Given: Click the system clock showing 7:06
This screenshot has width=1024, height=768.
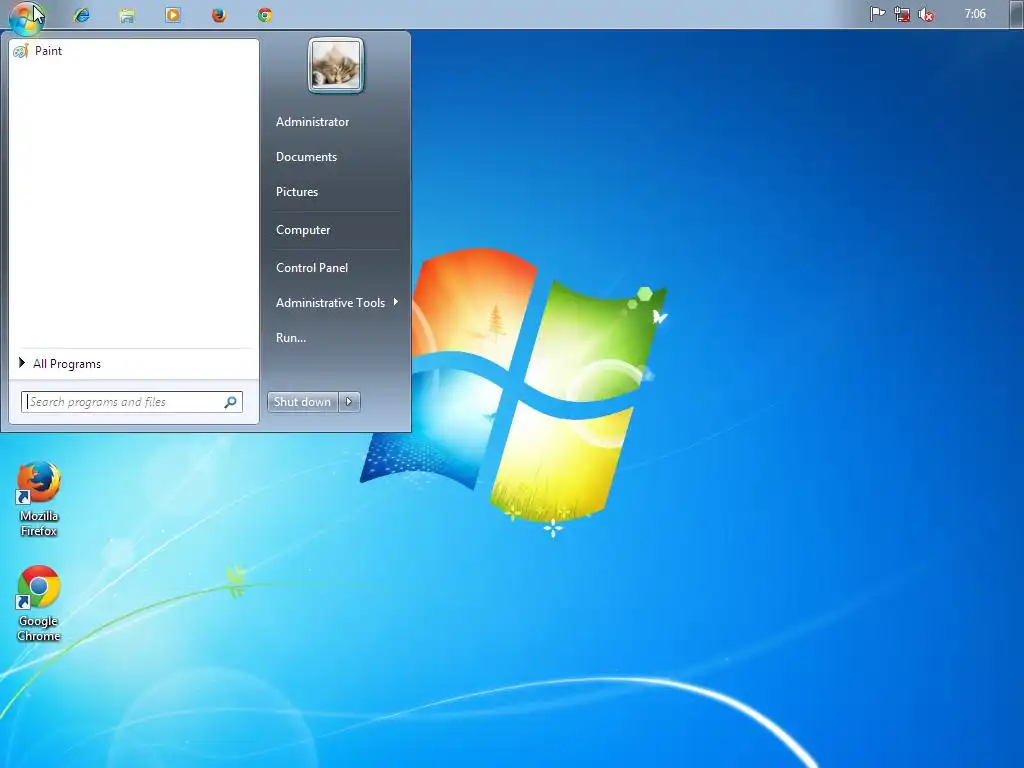Looking at the screenshot, I should click(x=975, y=14).
